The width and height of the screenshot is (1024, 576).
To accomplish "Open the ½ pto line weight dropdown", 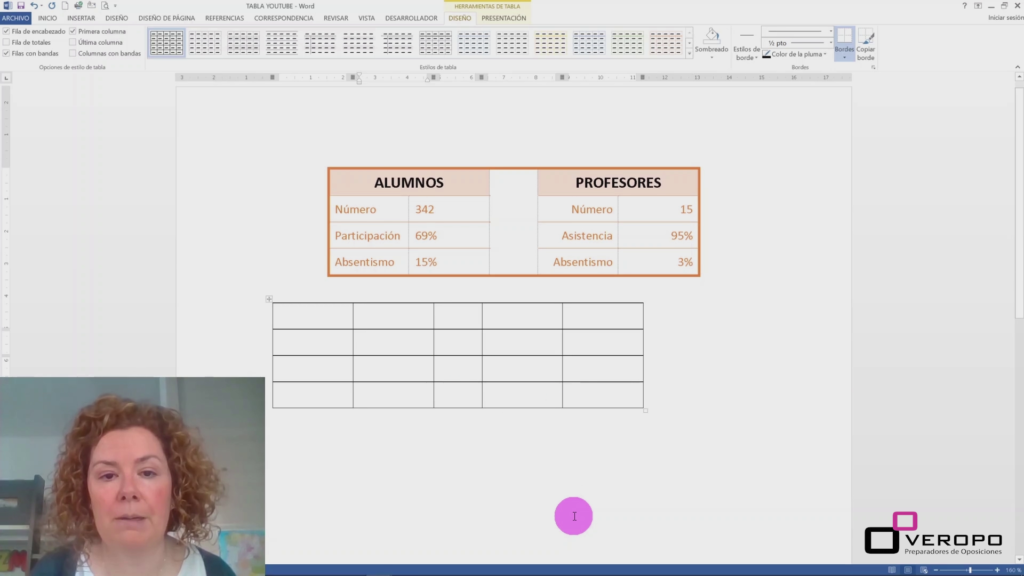I will [831, 43].
